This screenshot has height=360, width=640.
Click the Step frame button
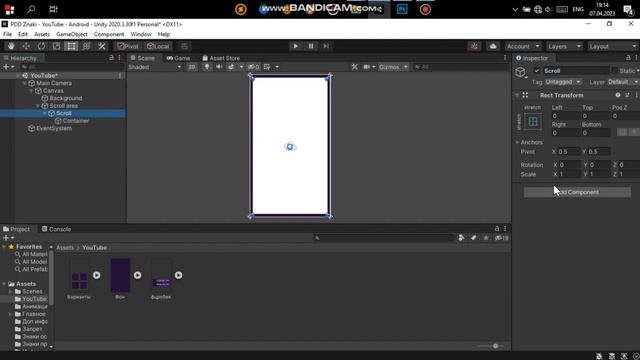pos(326,46)
